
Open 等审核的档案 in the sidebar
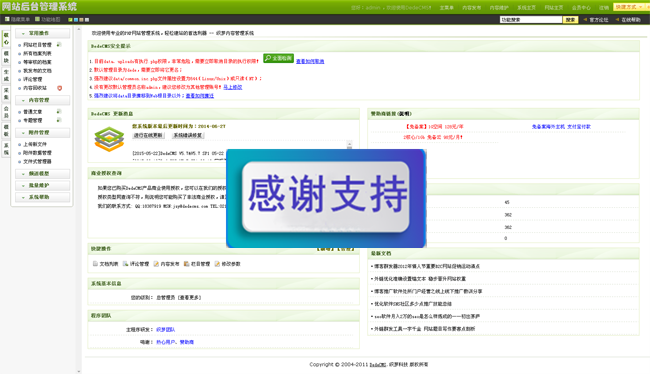37,62
